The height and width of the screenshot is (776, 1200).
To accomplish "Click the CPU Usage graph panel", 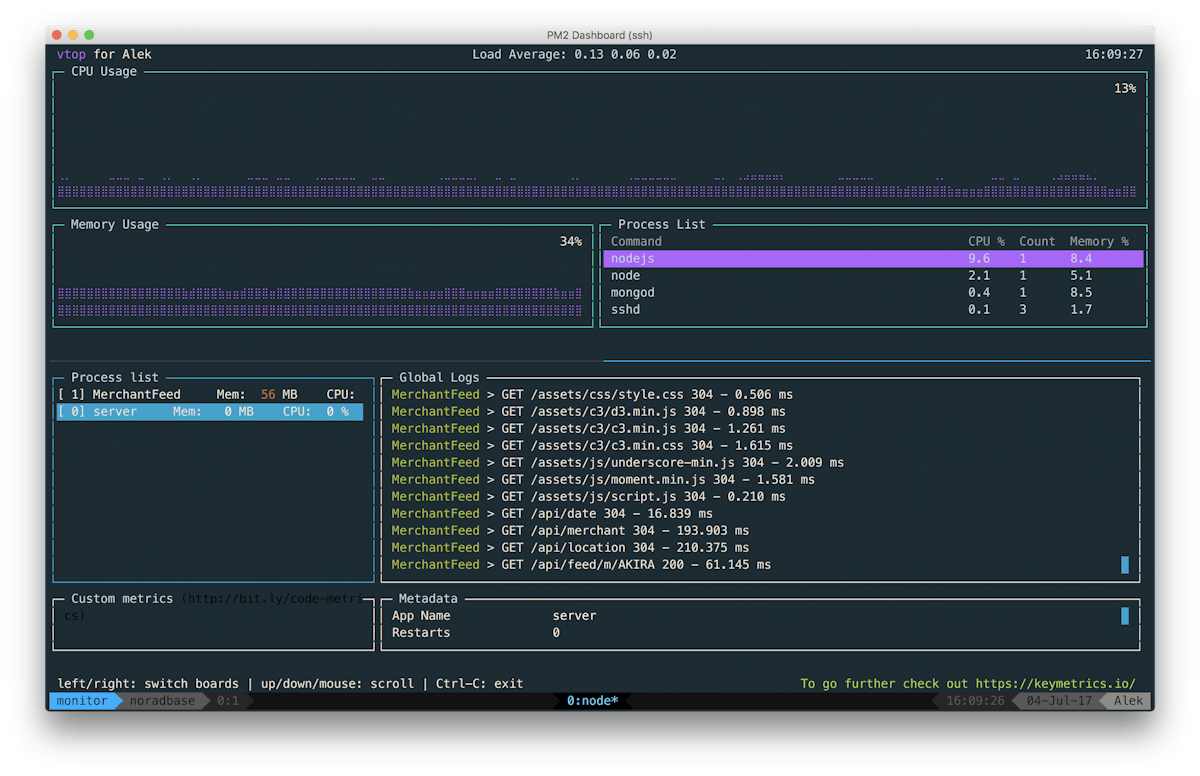I will click(x=600, y=140).
